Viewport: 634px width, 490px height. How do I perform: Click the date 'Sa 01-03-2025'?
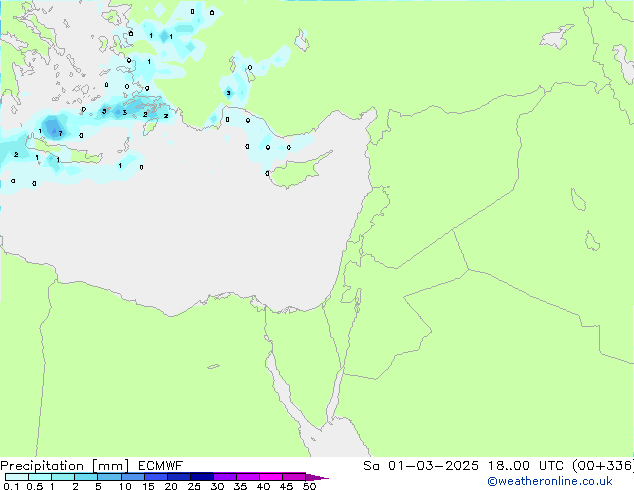[x=421, y=466]
